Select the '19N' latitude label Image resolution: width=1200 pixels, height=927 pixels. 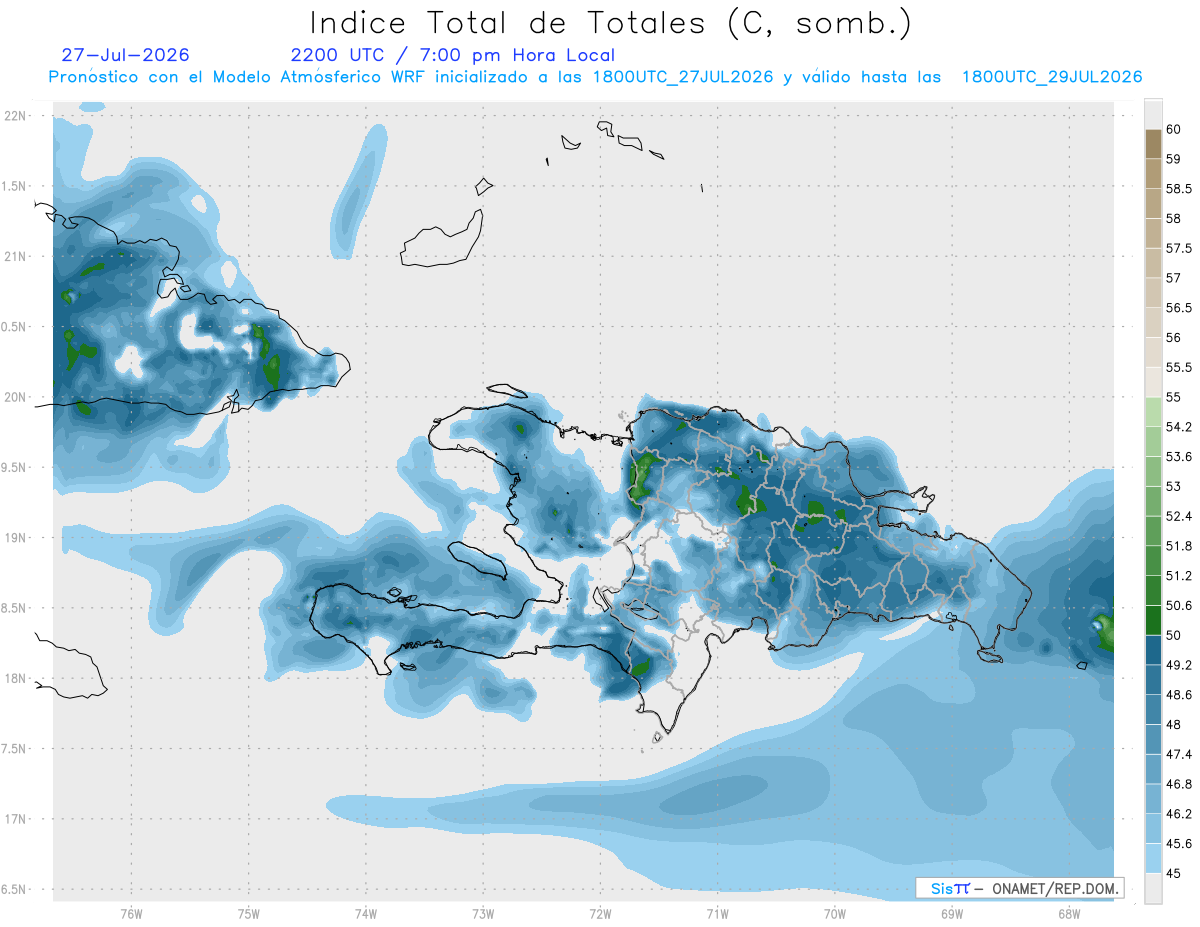click(x=15, y=538)
